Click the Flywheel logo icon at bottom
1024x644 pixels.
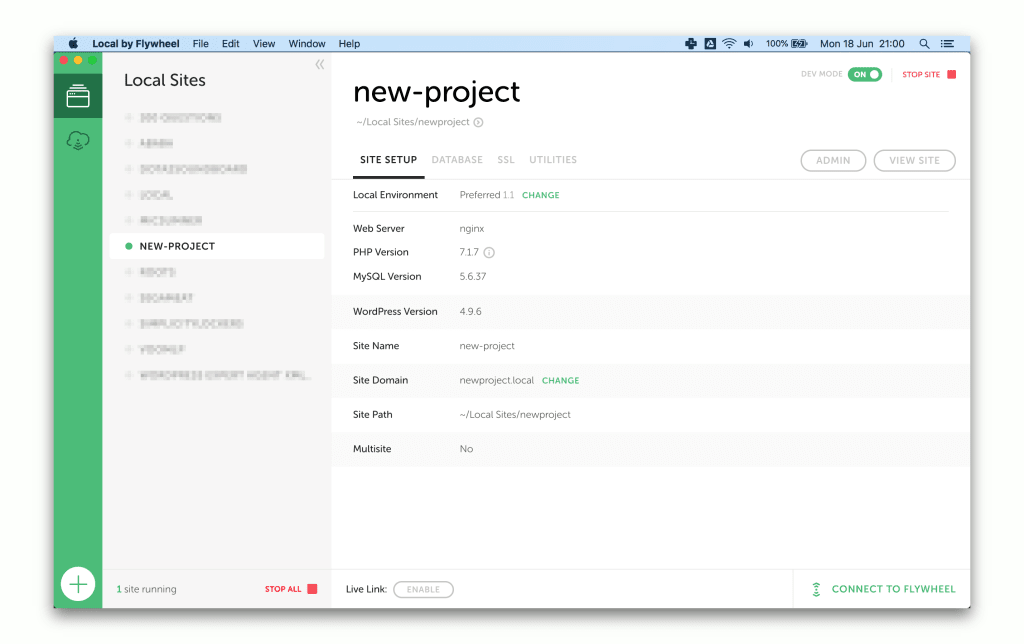pyautogui.click(x=816, y=589)
